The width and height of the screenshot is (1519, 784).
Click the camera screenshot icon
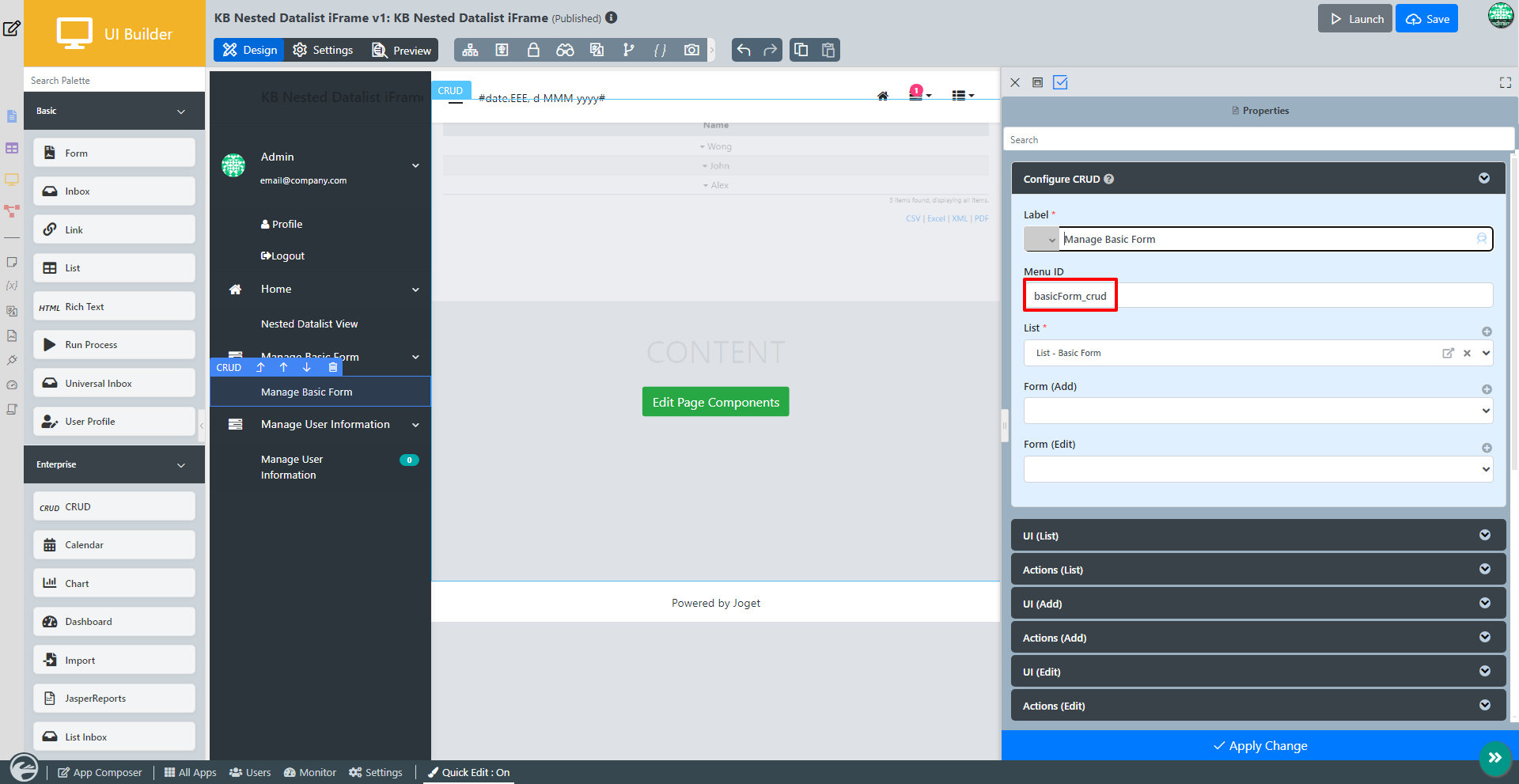(x=691, y=50)
